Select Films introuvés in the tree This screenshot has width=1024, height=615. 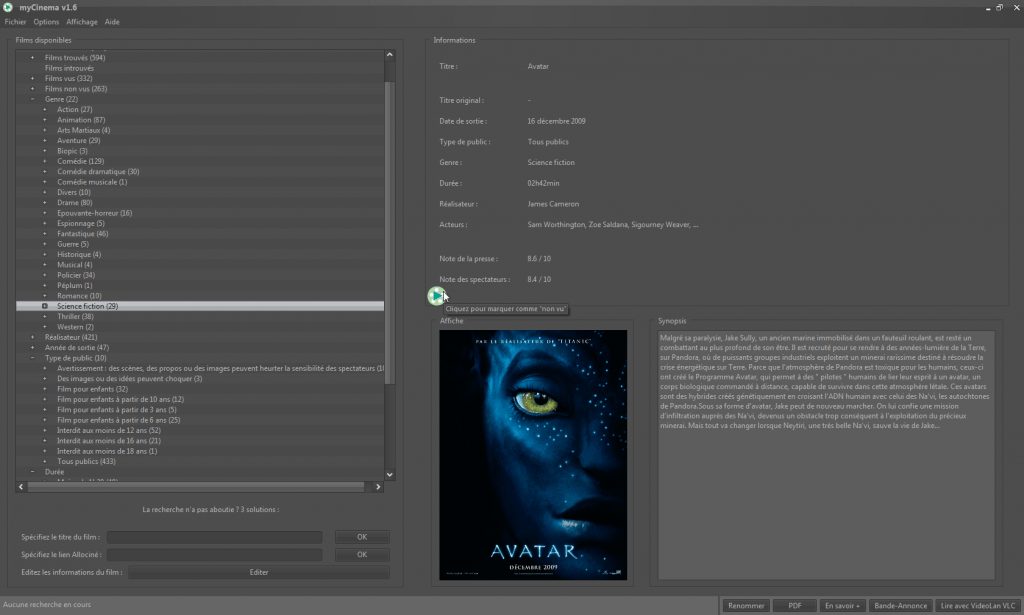pos(69,68)
